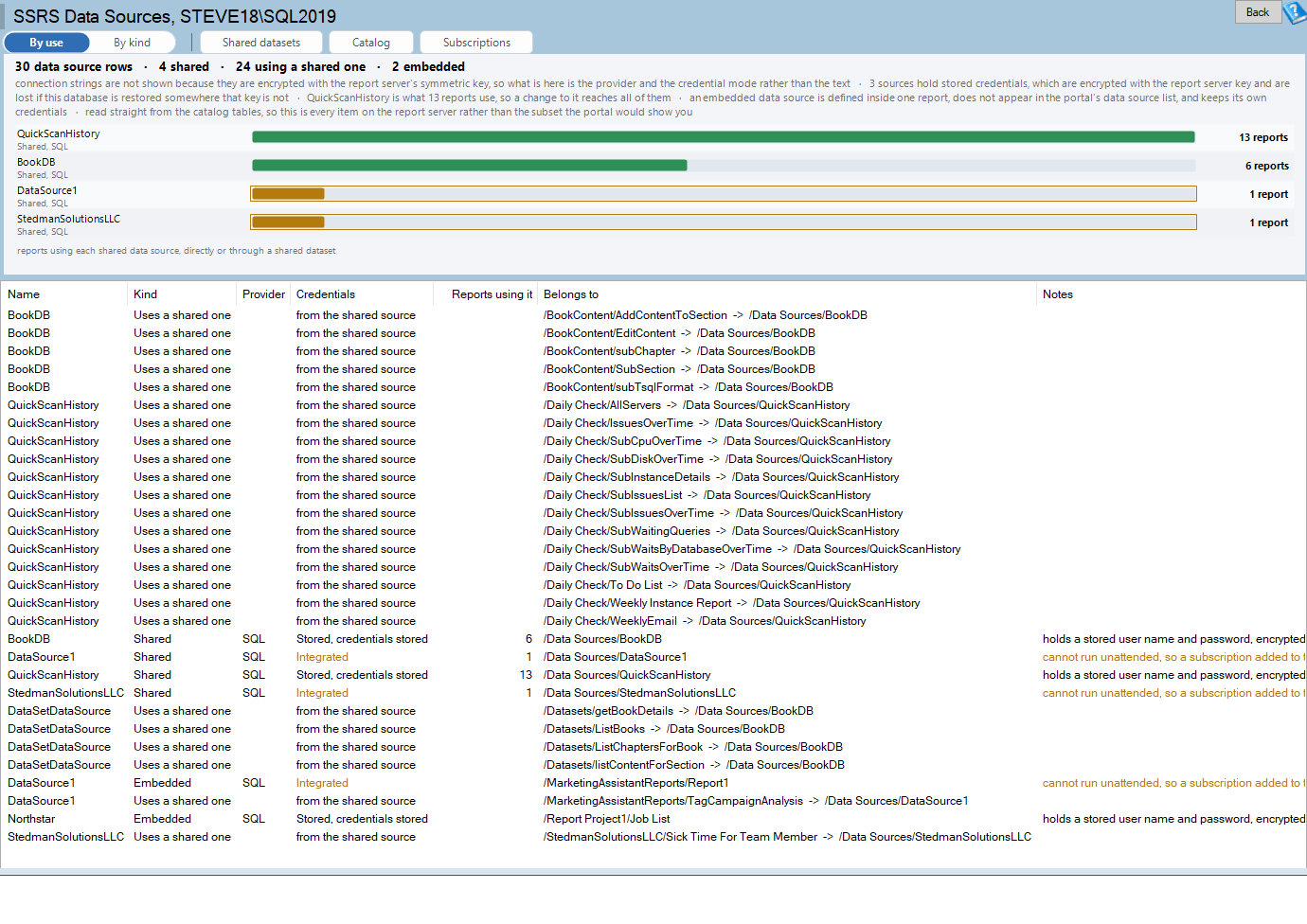Image resolution: width=1307 pixels, height=924 pixels.
Task: Select the /BookContent/AddContentToSection row path
Action: coord(706,315)
